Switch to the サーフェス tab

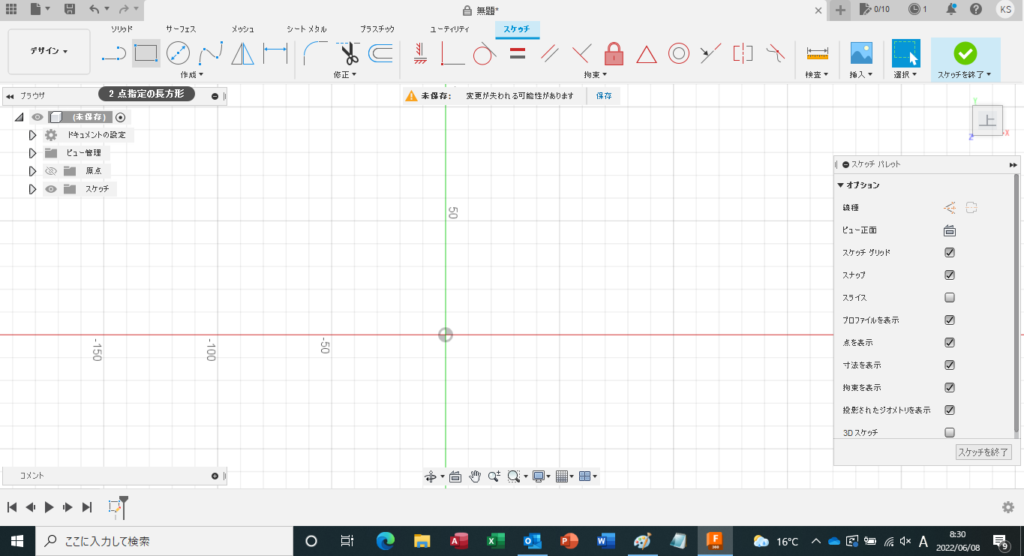tap(180, 29)
